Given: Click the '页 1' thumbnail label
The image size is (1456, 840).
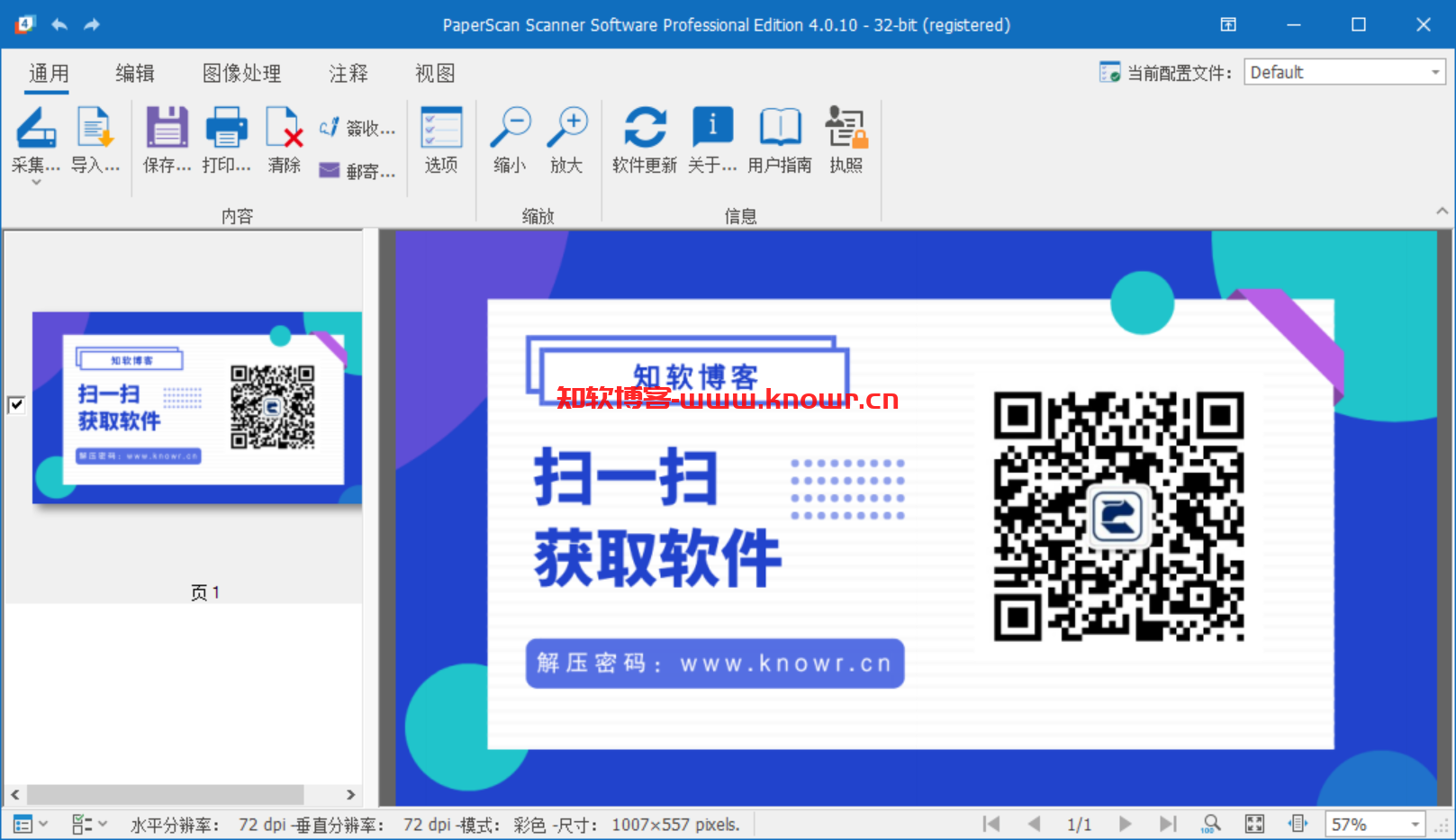Looking at the screenshot, I should click(x=205, y=592).
